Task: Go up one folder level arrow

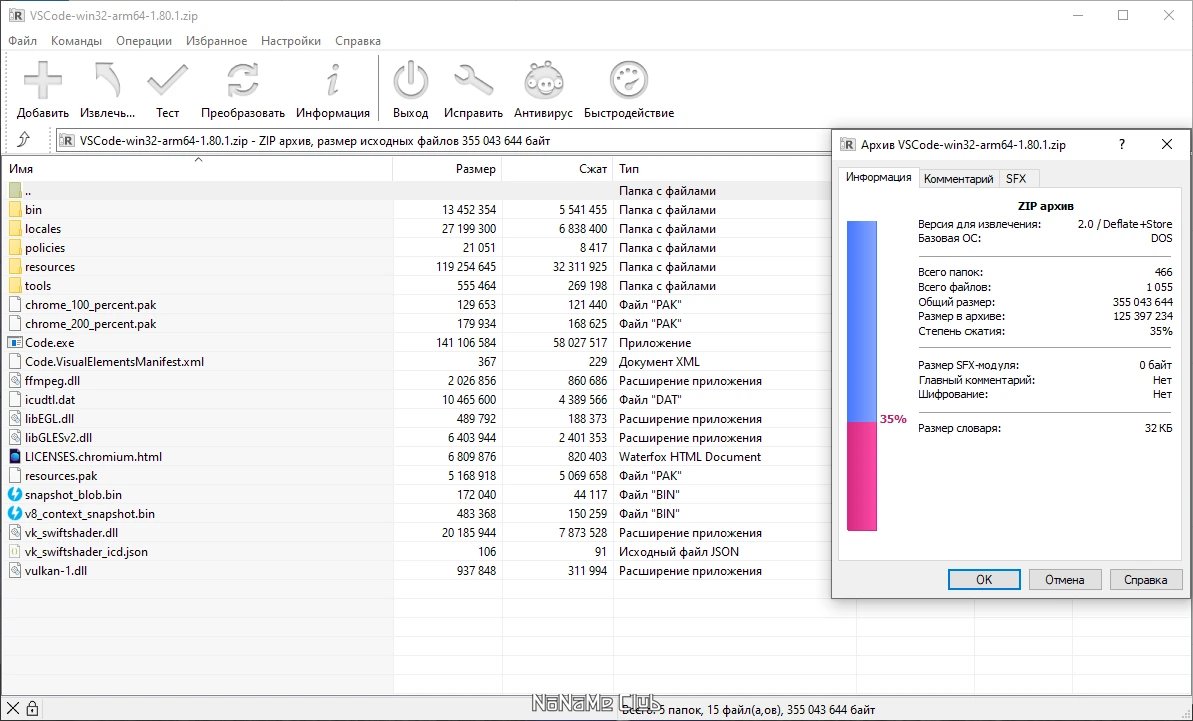Action: coord(25,141)
